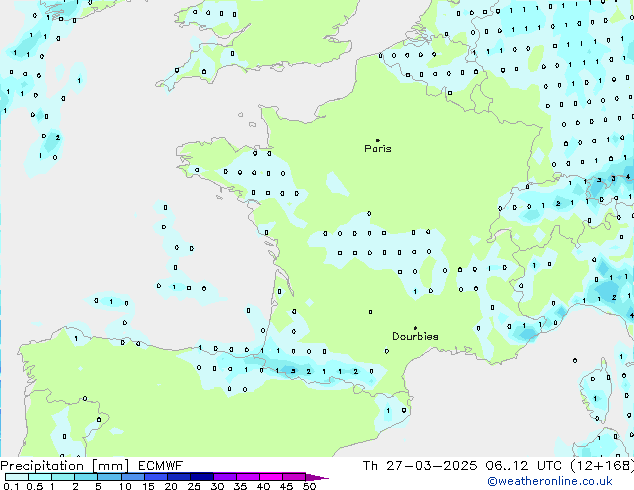Pick the 0.1–0.5 mm palest legend swatch
The width and height of the screenshot is (634, 490).
(x=17, y=477)
